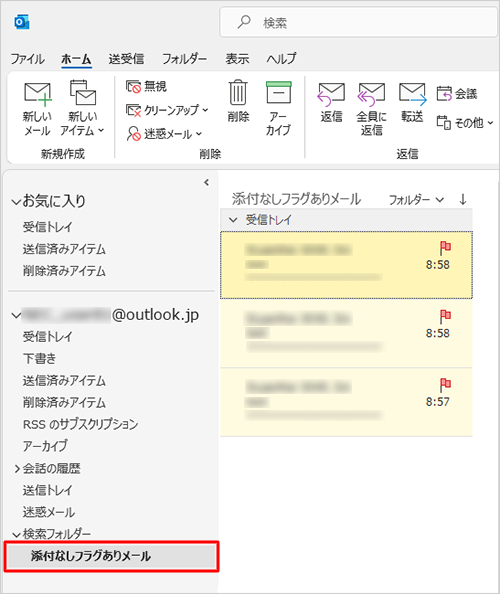
Task: Open the アーカイブ folder in folder pane
Action: pos(45,446)
